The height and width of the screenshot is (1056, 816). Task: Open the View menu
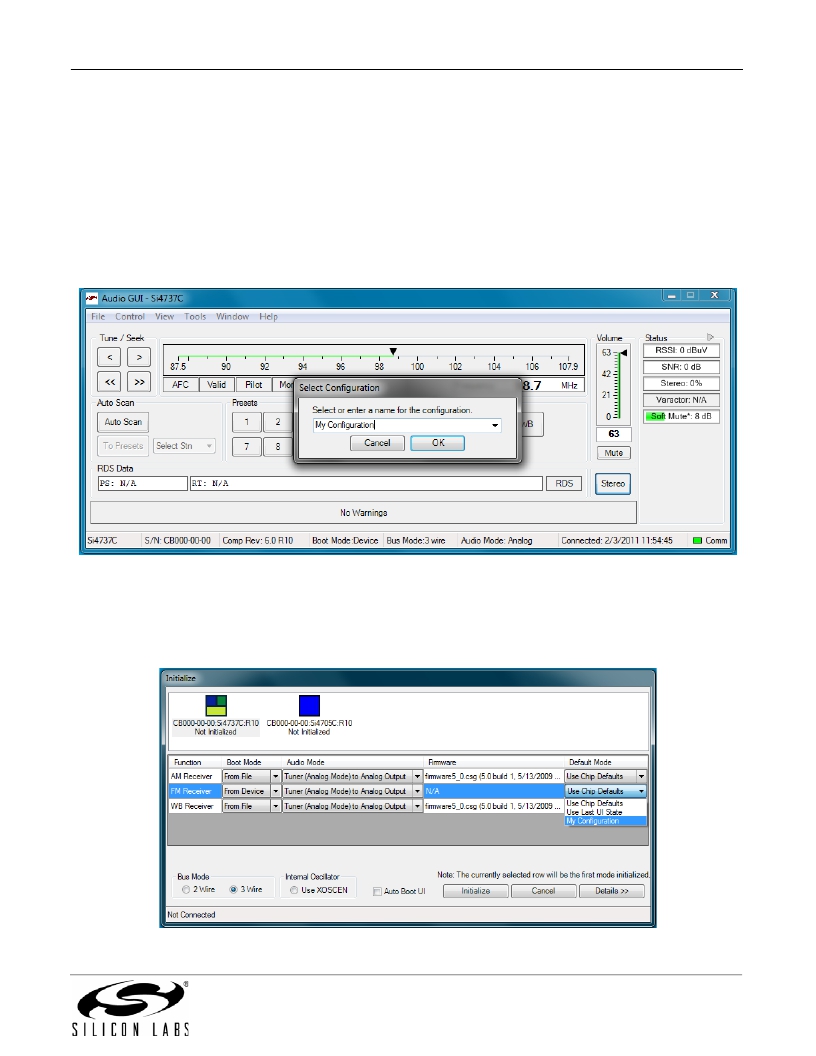coord(164,317)
